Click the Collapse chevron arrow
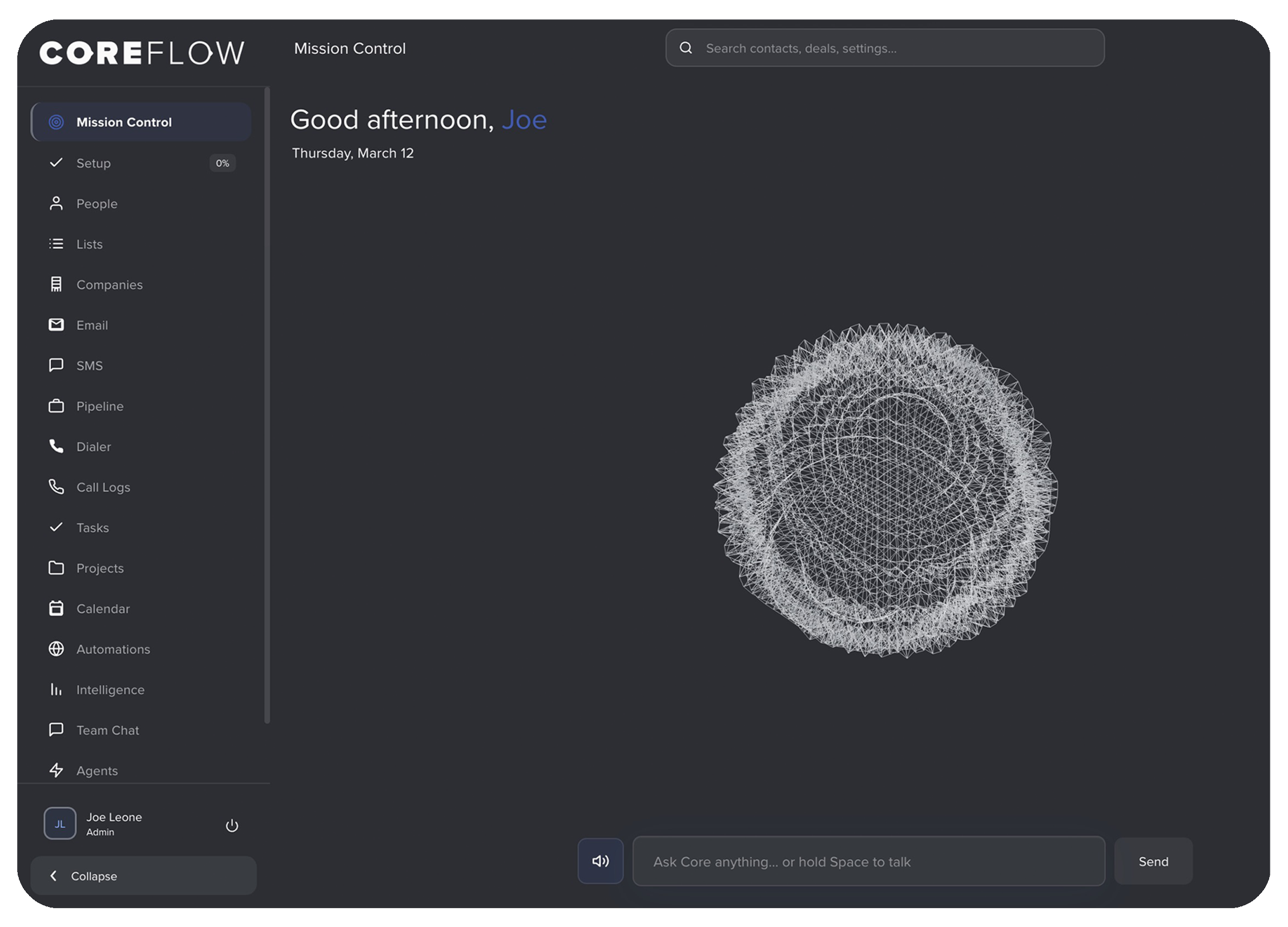The height and width of the screenshot is (927, 1288). point(54,876)
